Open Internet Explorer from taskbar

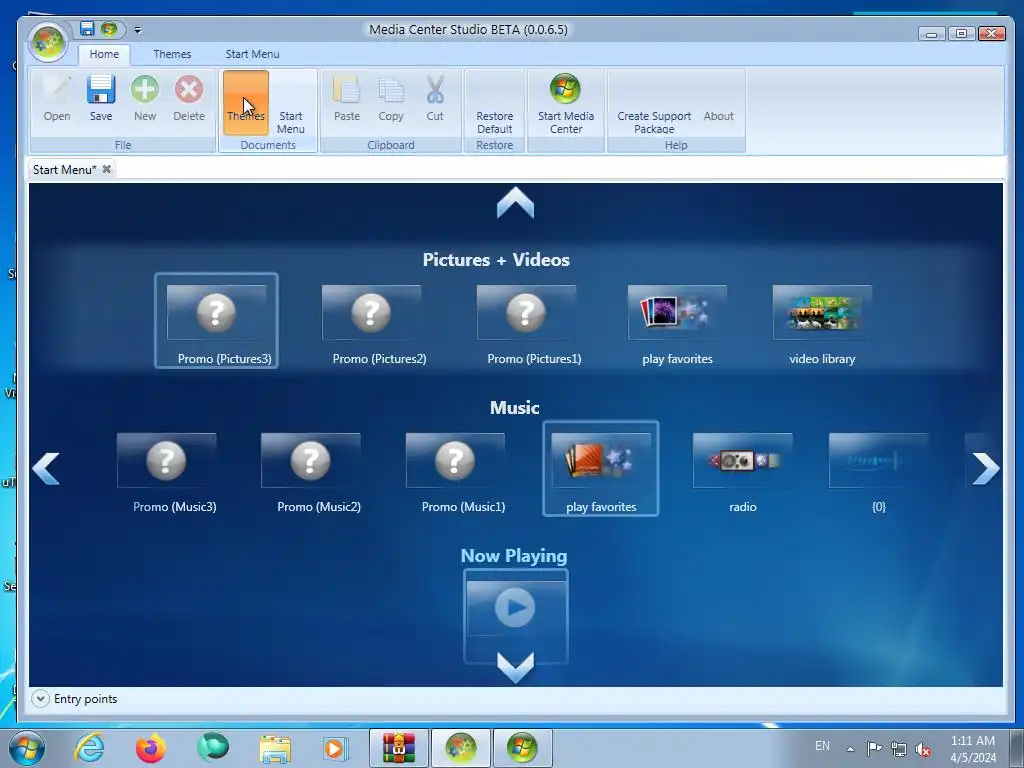click(x=89, y=748)
